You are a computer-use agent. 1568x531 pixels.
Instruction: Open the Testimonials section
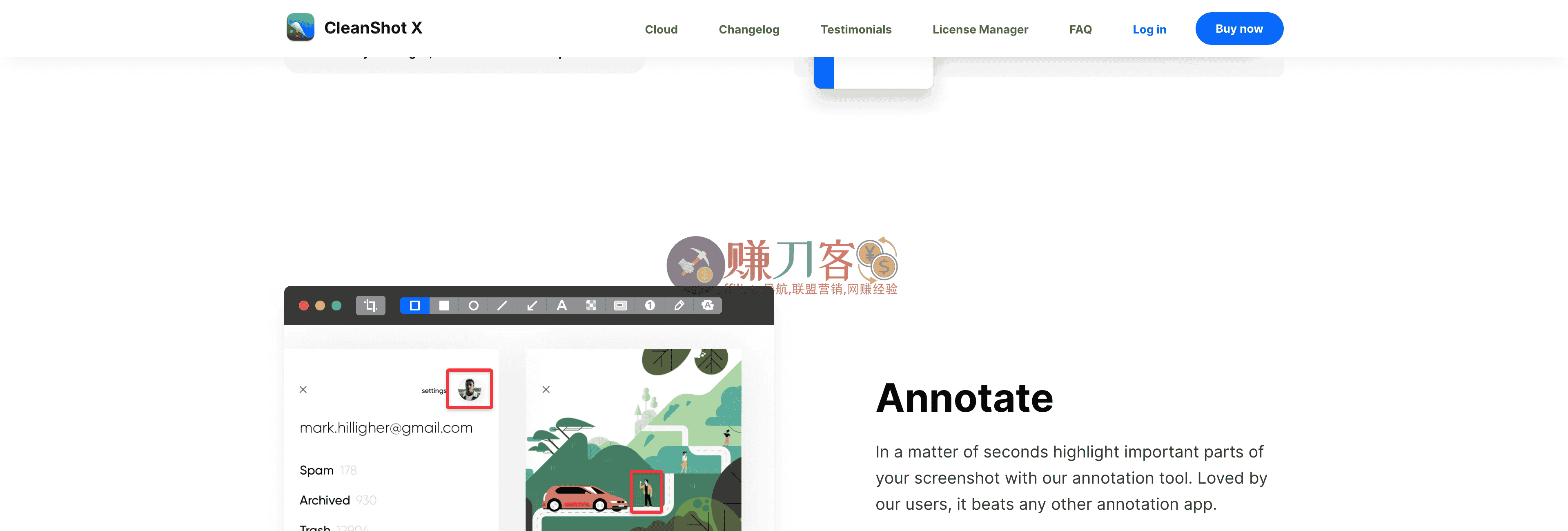tap(856, 29)
